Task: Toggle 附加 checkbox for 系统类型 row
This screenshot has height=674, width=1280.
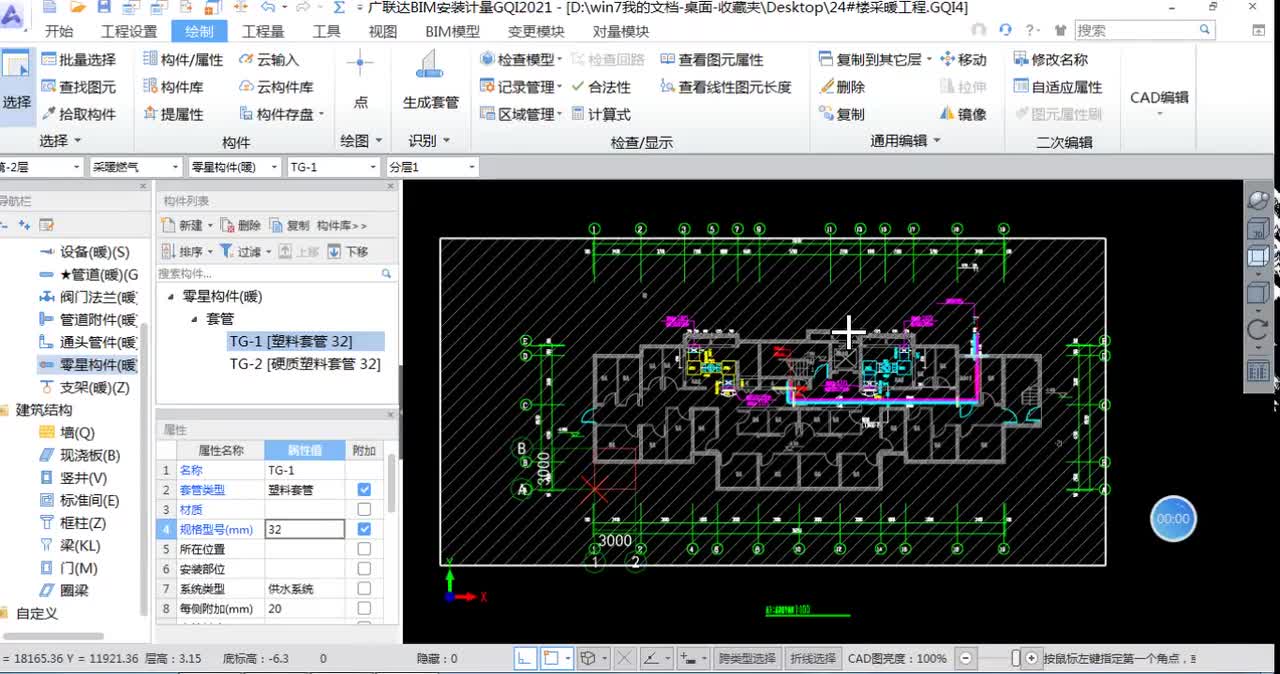Action: 364,589
